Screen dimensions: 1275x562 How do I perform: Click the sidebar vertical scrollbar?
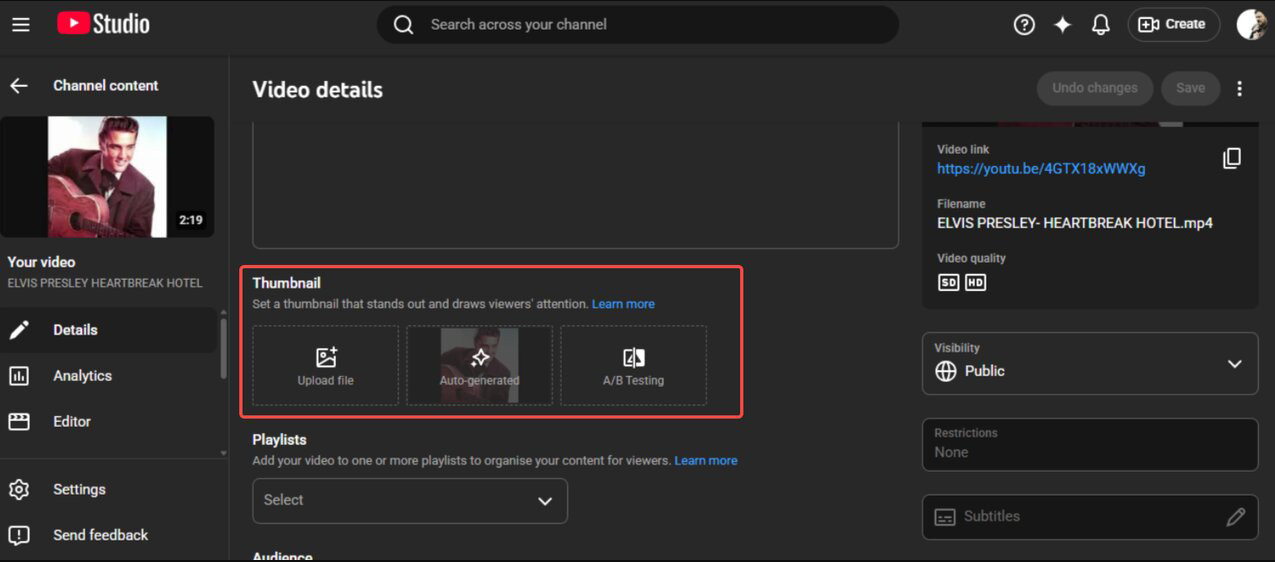pyautogui.click(x=223, y=347)
